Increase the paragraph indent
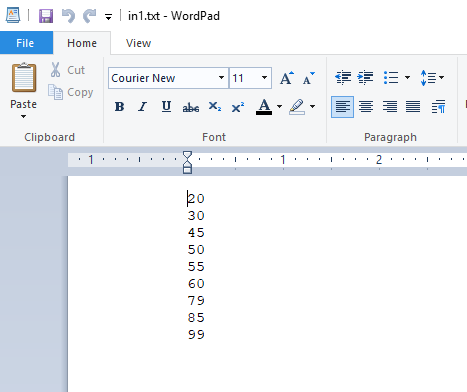 point(365,78)
